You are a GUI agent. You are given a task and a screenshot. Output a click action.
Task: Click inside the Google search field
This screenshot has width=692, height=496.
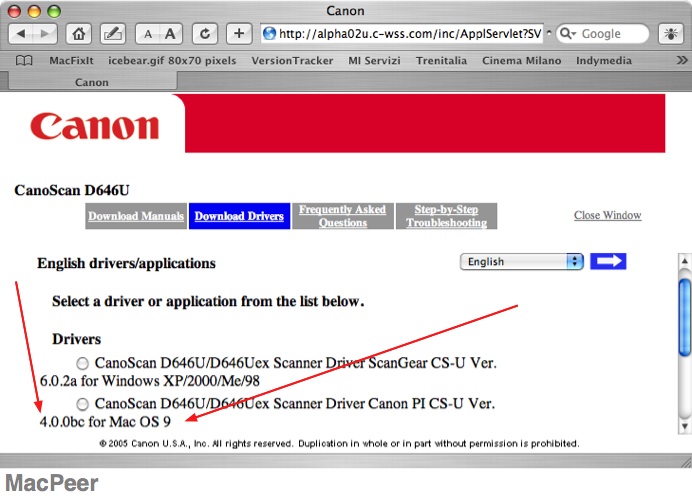603,34
